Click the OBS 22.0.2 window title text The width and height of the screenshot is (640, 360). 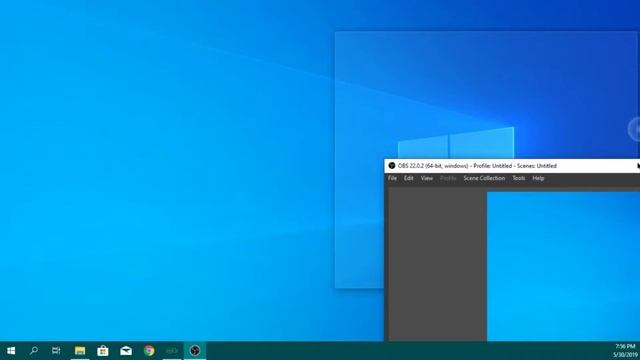tap(477, 166)
